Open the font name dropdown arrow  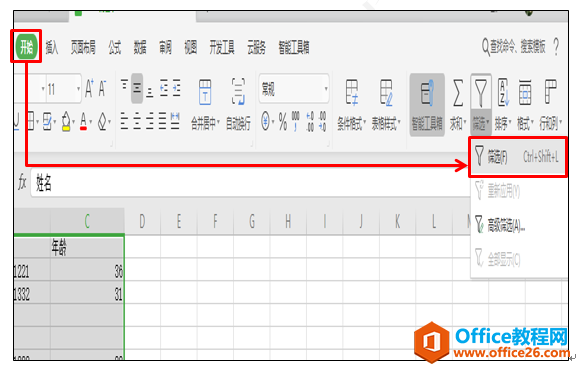[43, 89]
